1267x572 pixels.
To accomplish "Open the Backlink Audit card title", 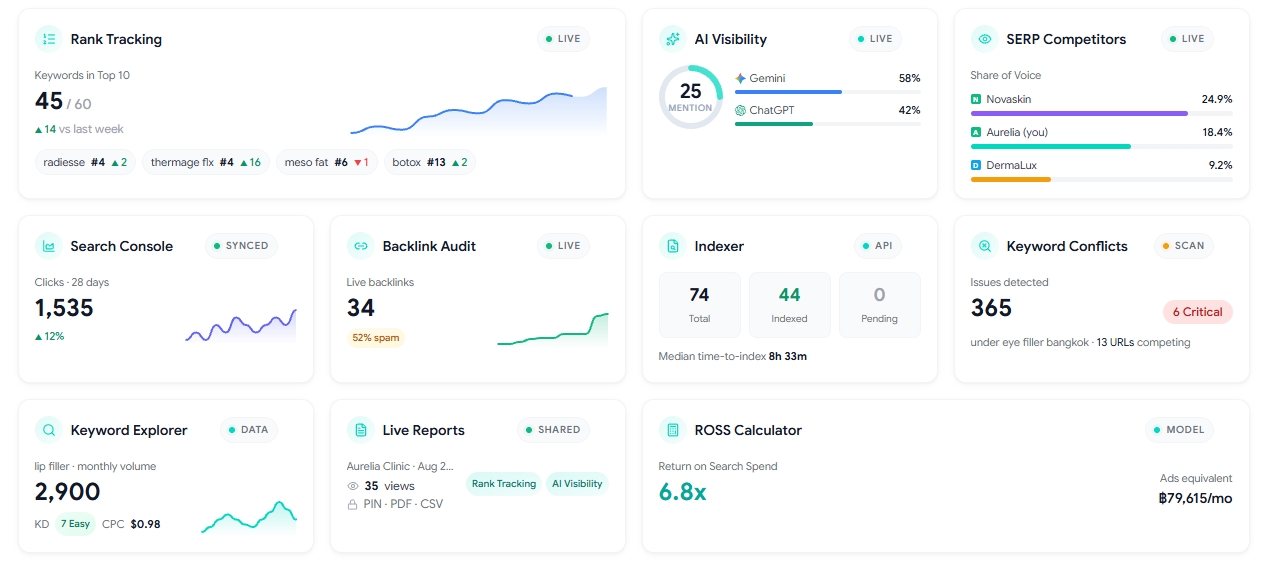I will [429, 246].
